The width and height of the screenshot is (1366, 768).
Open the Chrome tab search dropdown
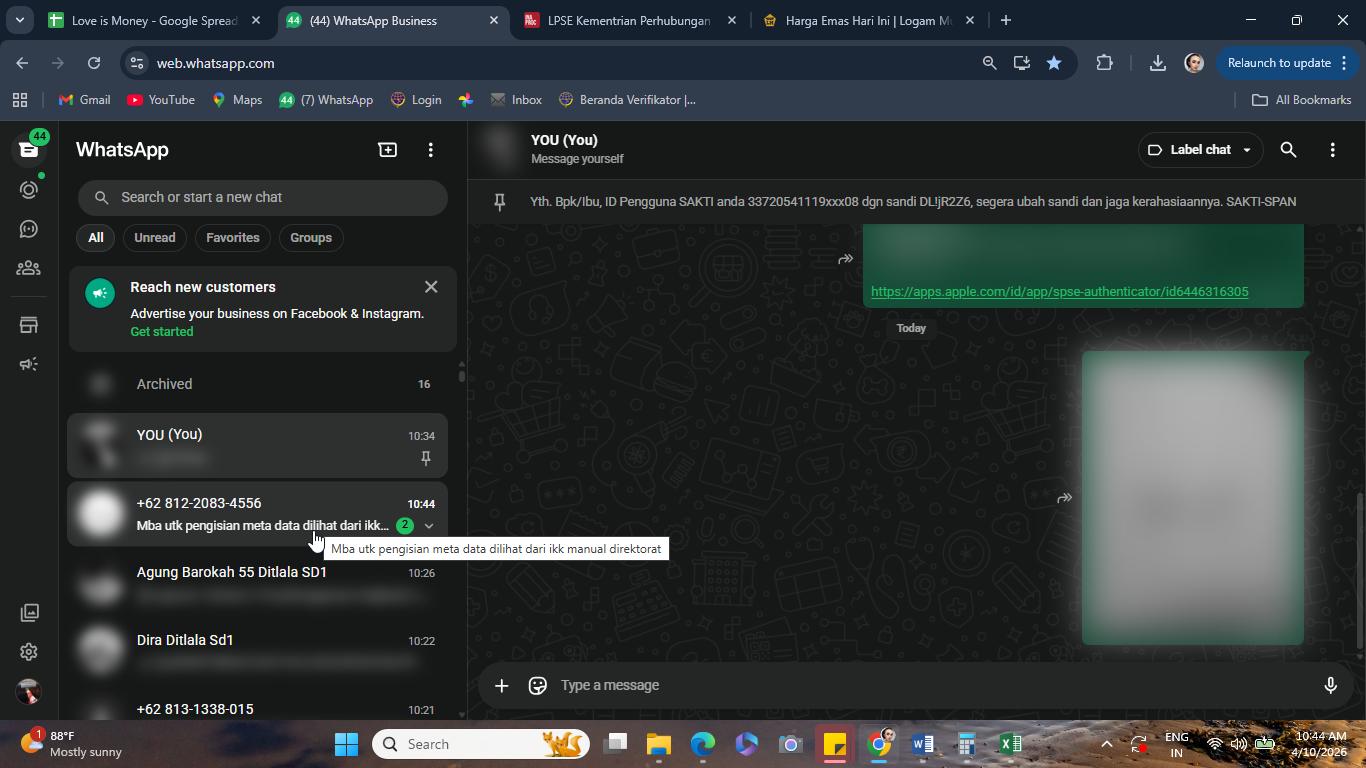(x=19, y=20)
